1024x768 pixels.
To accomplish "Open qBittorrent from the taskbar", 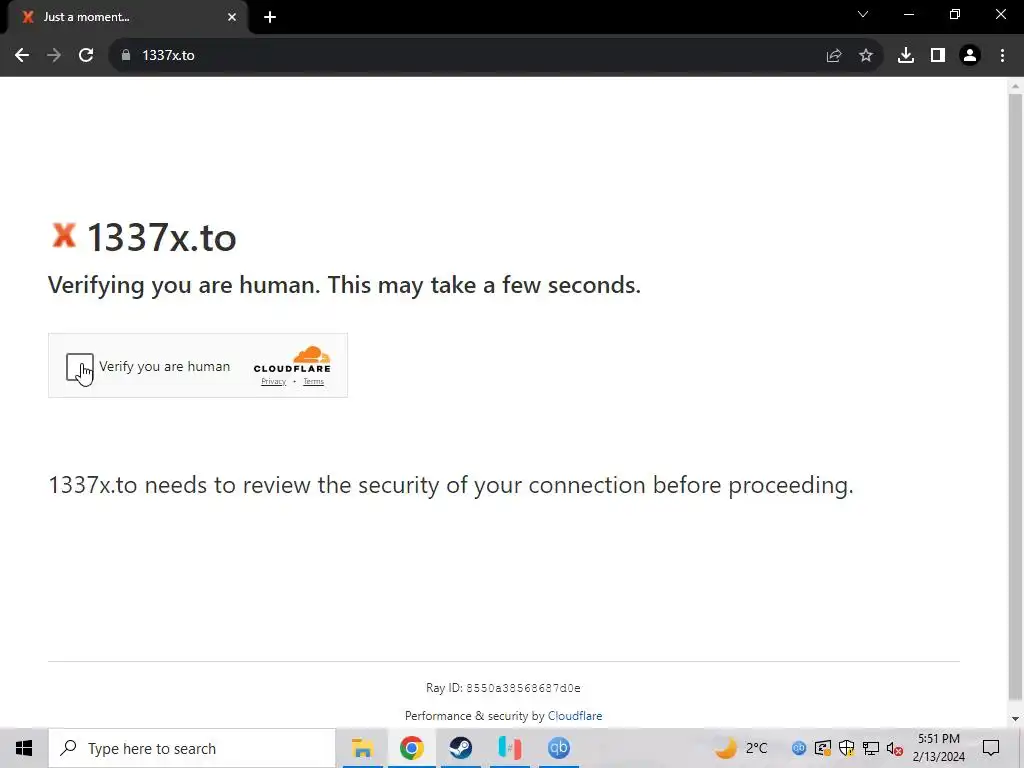I will click(558, 748).
